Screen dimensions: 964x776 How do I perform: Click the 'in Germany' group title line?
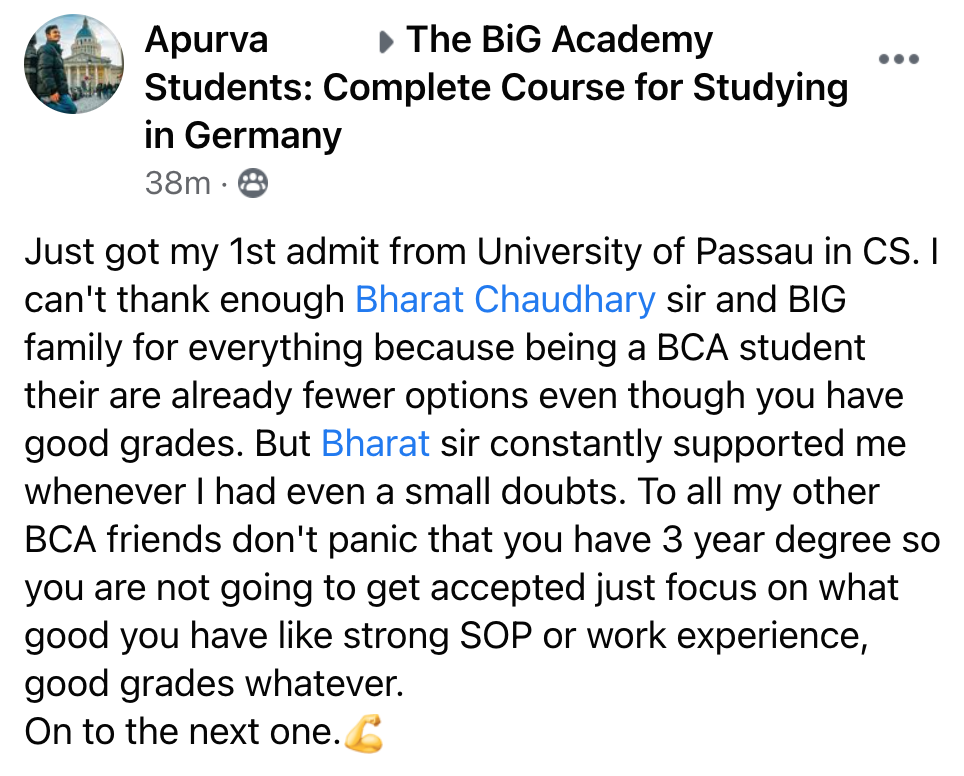click(243, 135)
